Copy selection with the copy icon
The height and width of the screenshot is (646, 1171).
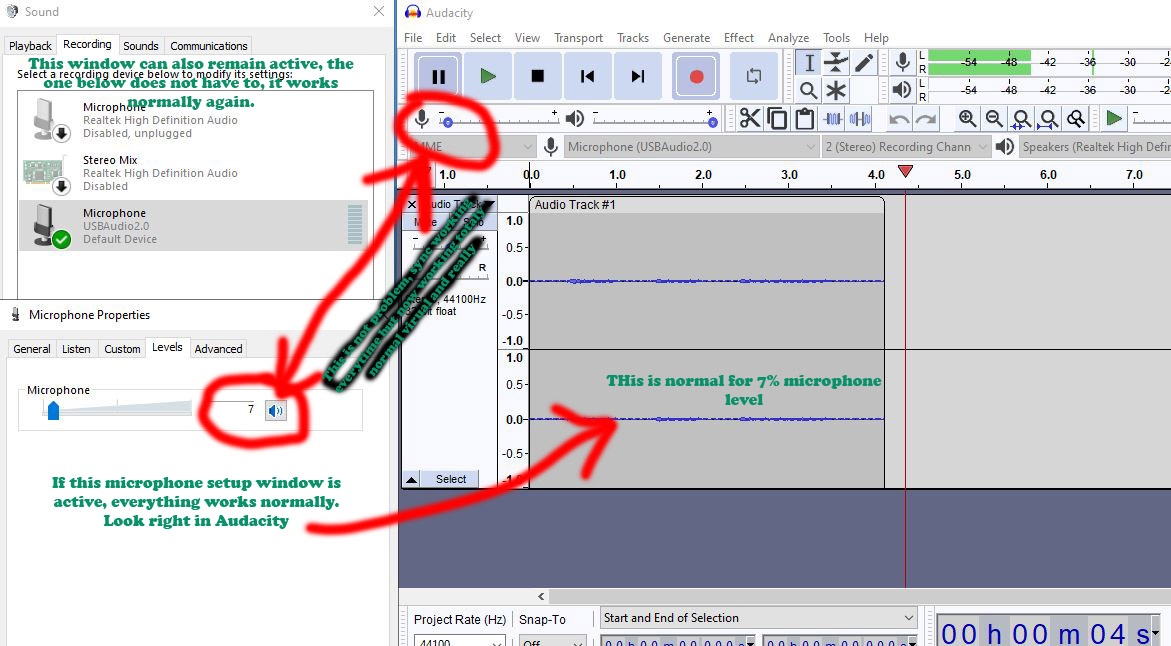[x=777, y=119]
